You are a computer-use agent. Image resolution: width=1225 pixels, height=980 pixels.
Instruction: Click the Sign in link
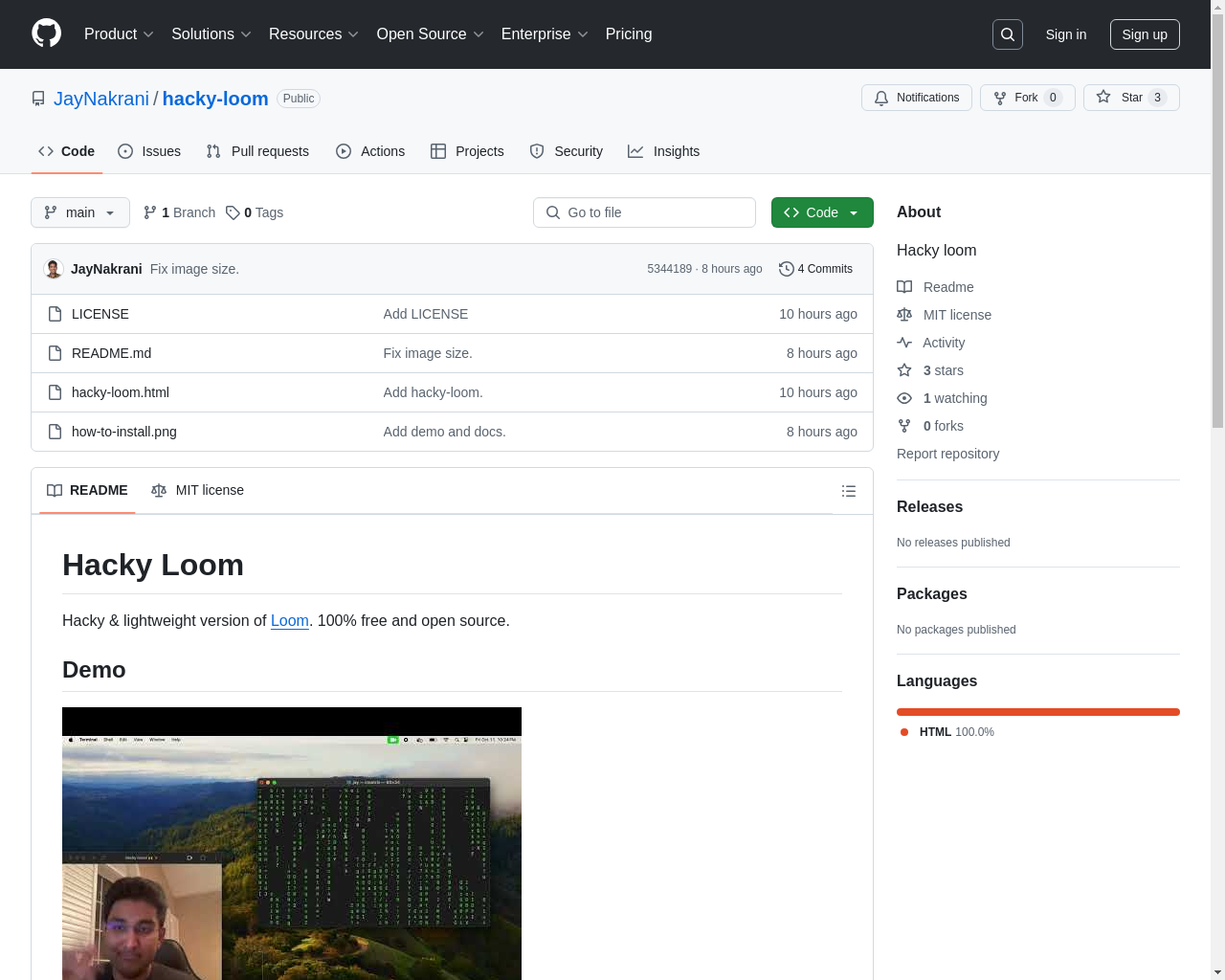(1066, 34)
